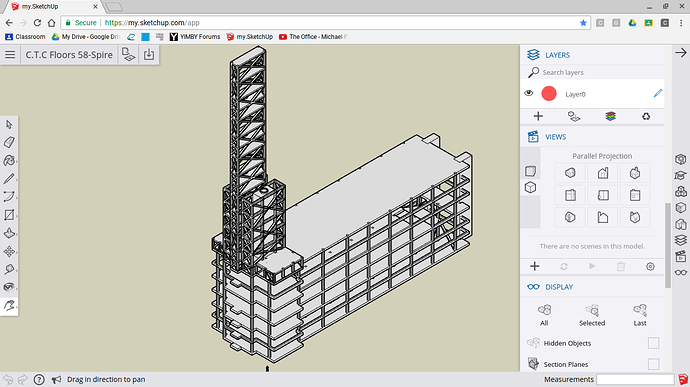Open the Views clapperboard sidebar icon
The image size is (690, 387).
(x=681, y=256)
